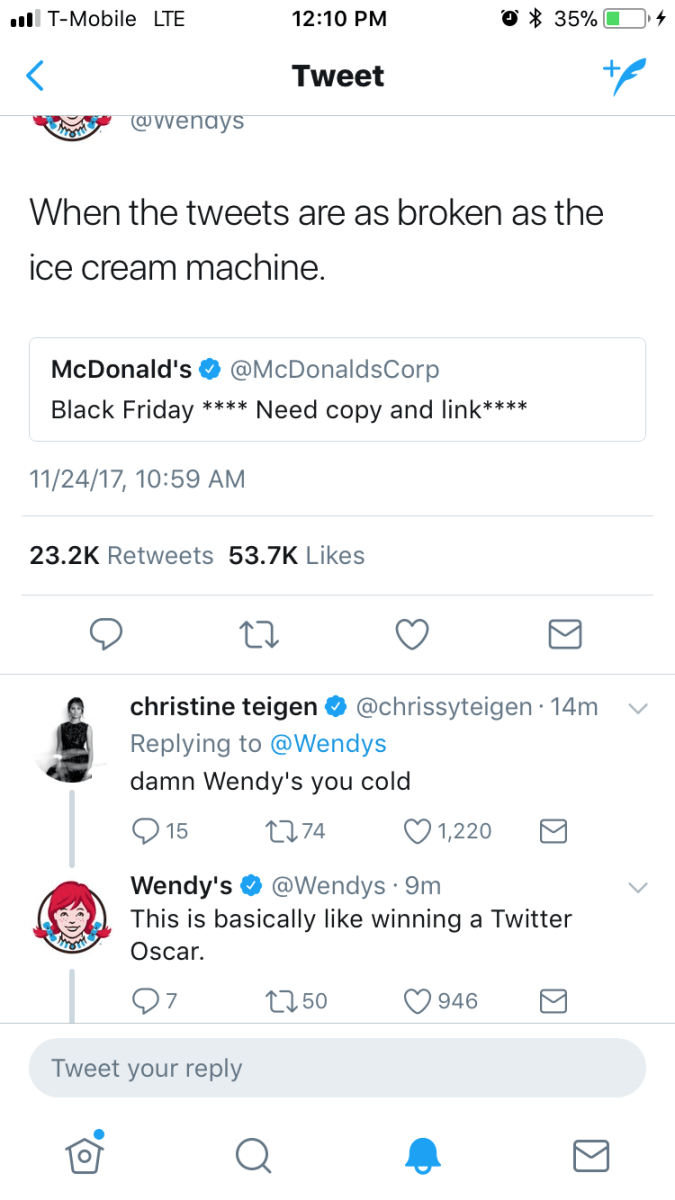Retweet the main Wendy's tweet

point(259,633)
